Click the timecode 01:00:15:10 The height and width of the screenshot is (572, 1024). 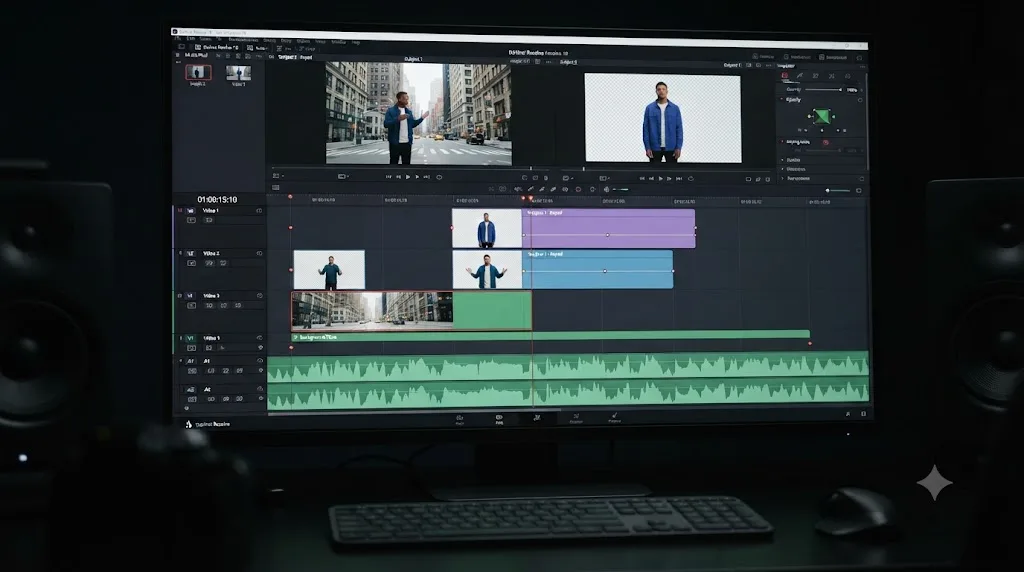(217, 199)
